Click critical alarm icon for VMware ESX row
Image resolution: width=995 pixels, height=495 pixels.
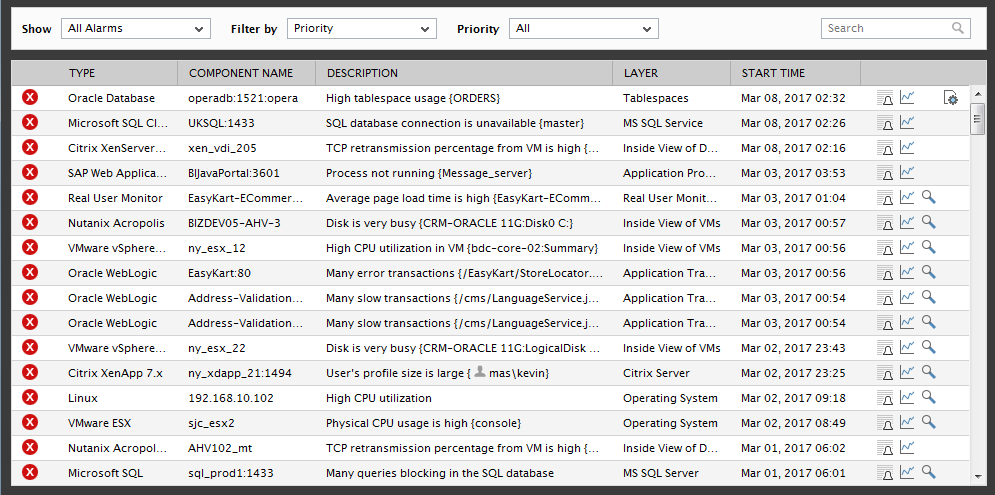[x=30, y=422]
